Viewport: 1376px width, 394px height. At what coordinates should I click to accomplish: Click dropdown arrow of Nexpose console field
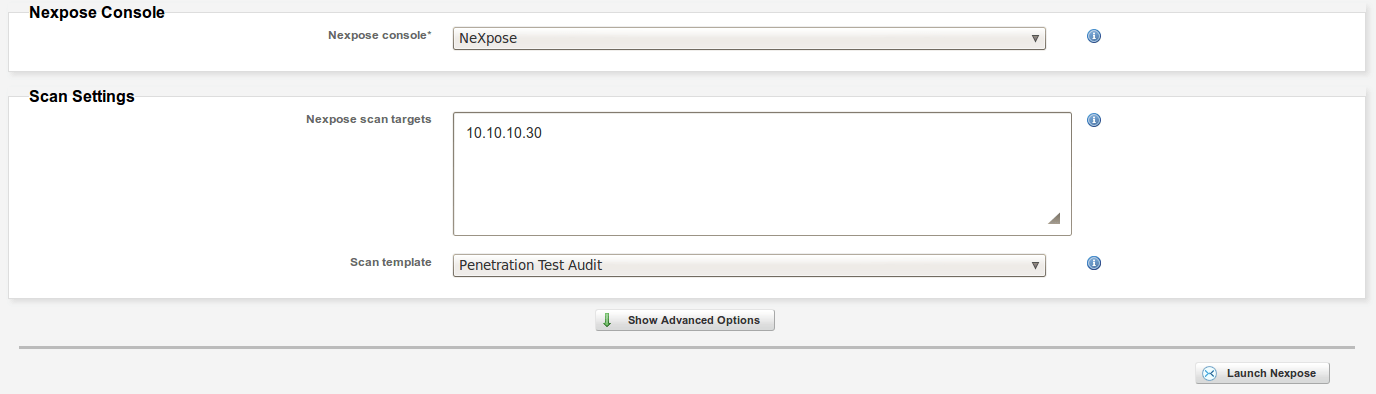point(1035,39)
